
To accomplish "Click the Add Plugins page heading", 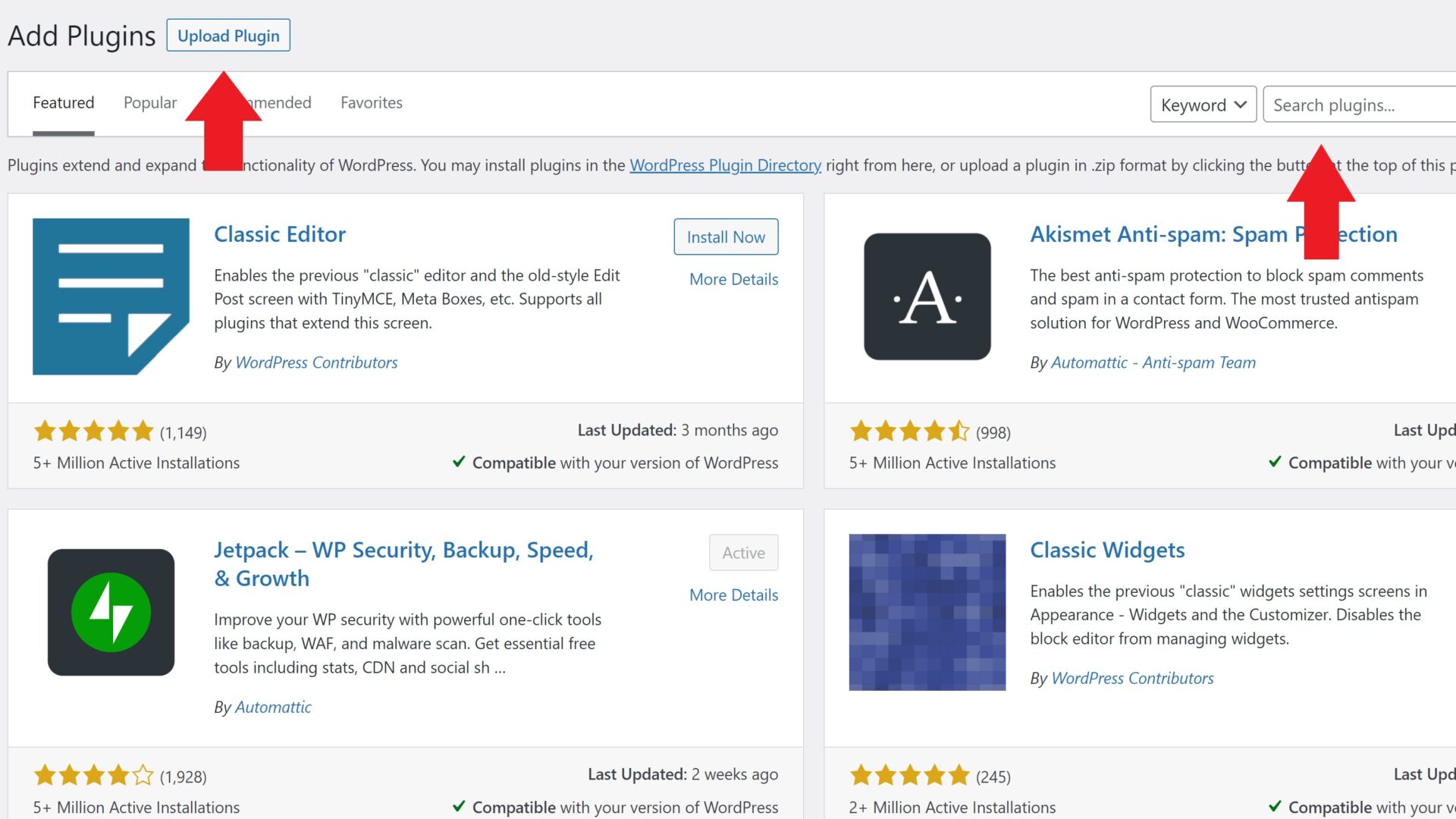I will click(x=82, y=36).
